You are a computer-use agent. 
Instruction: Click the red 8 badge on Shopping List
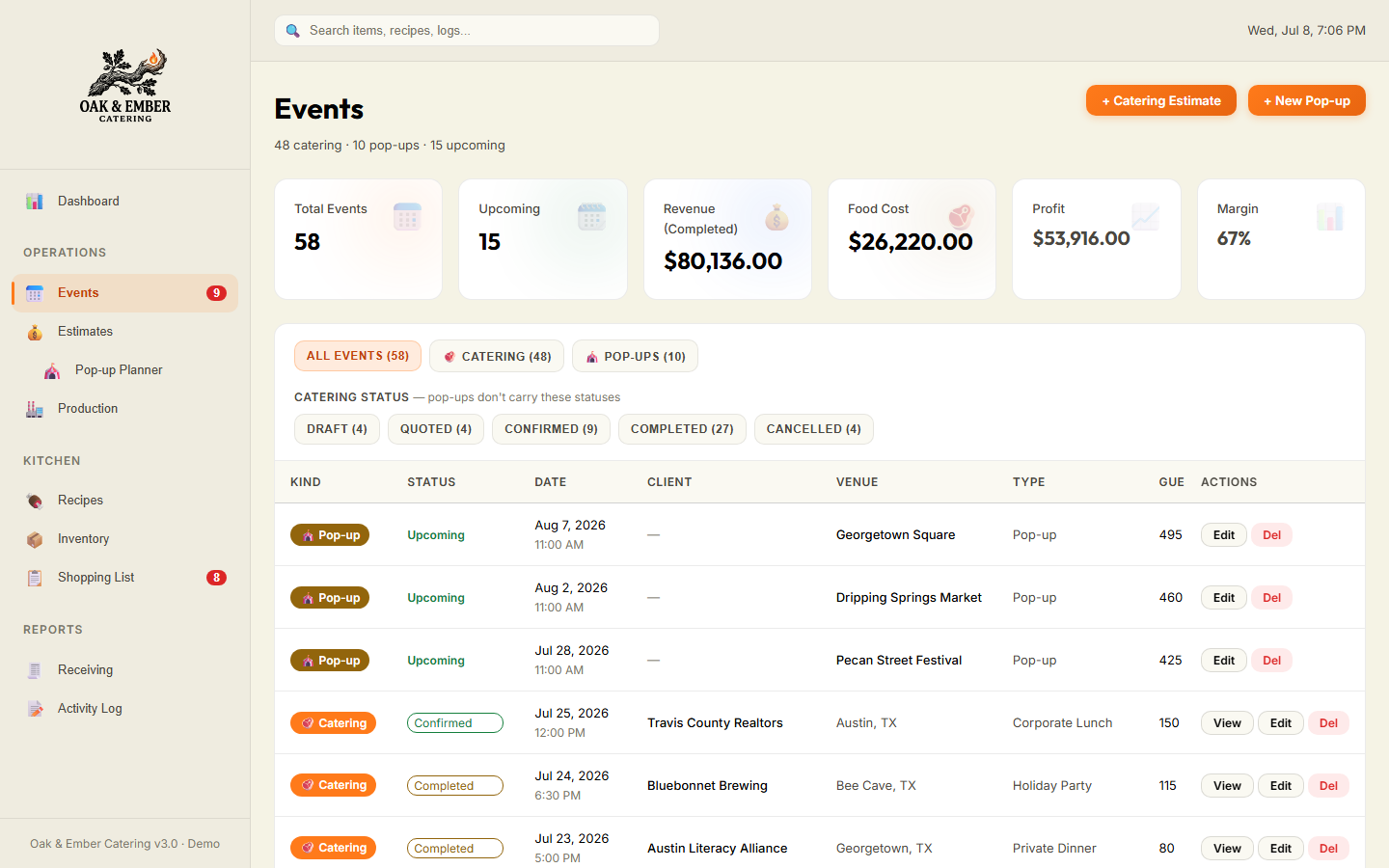coord(216,578)
